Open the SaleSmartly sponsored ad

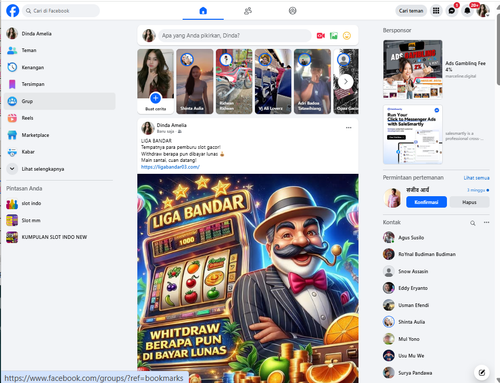[436, 134]
